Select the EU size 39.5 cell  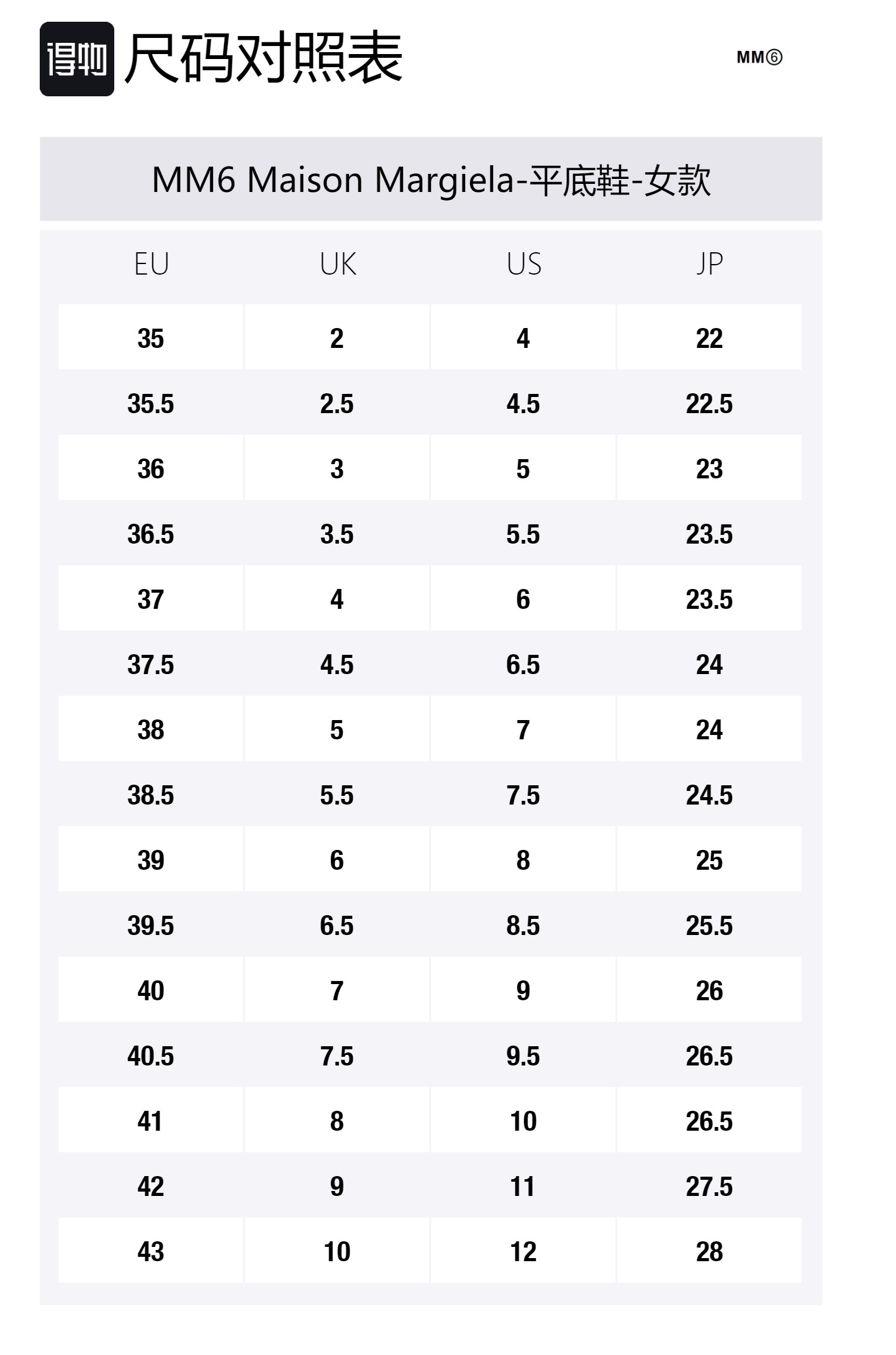(x=151, y=926)
